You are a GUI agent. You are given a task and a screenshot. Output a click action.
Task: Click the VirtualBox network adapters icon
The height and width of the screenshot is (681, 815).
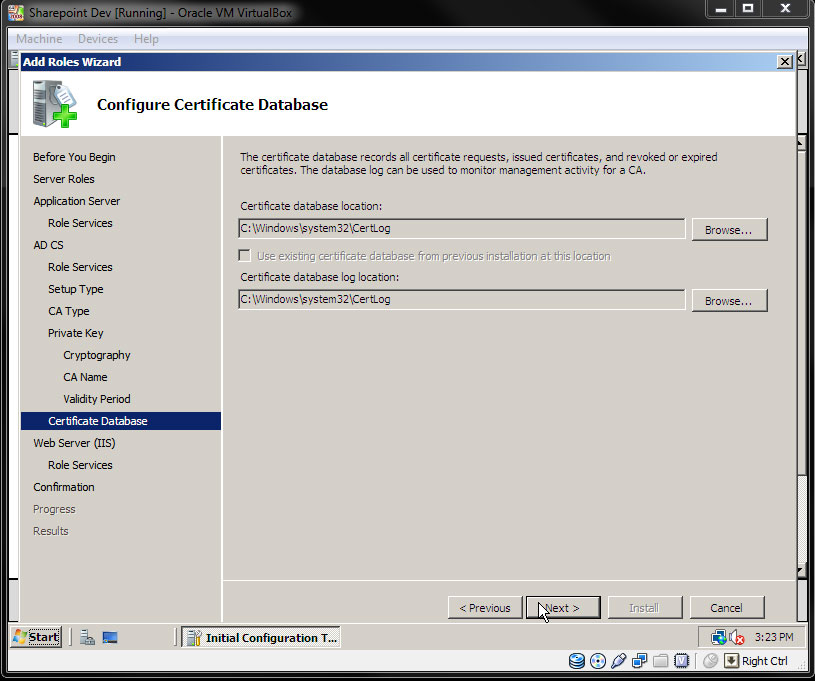point(639,661)
